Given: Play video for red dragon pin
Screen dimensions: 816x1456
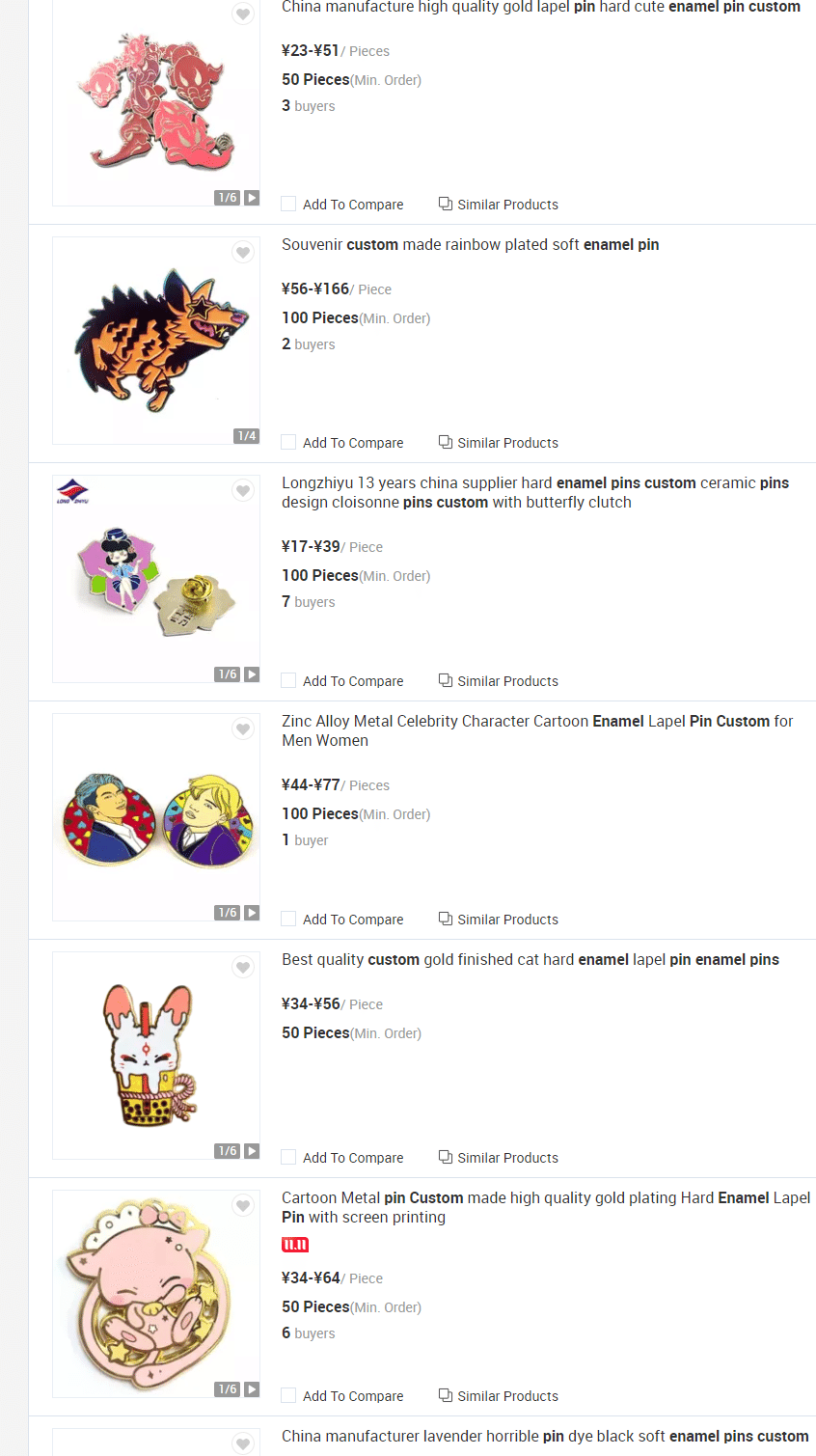Looking at the screenshot, I should click(252, 198).
